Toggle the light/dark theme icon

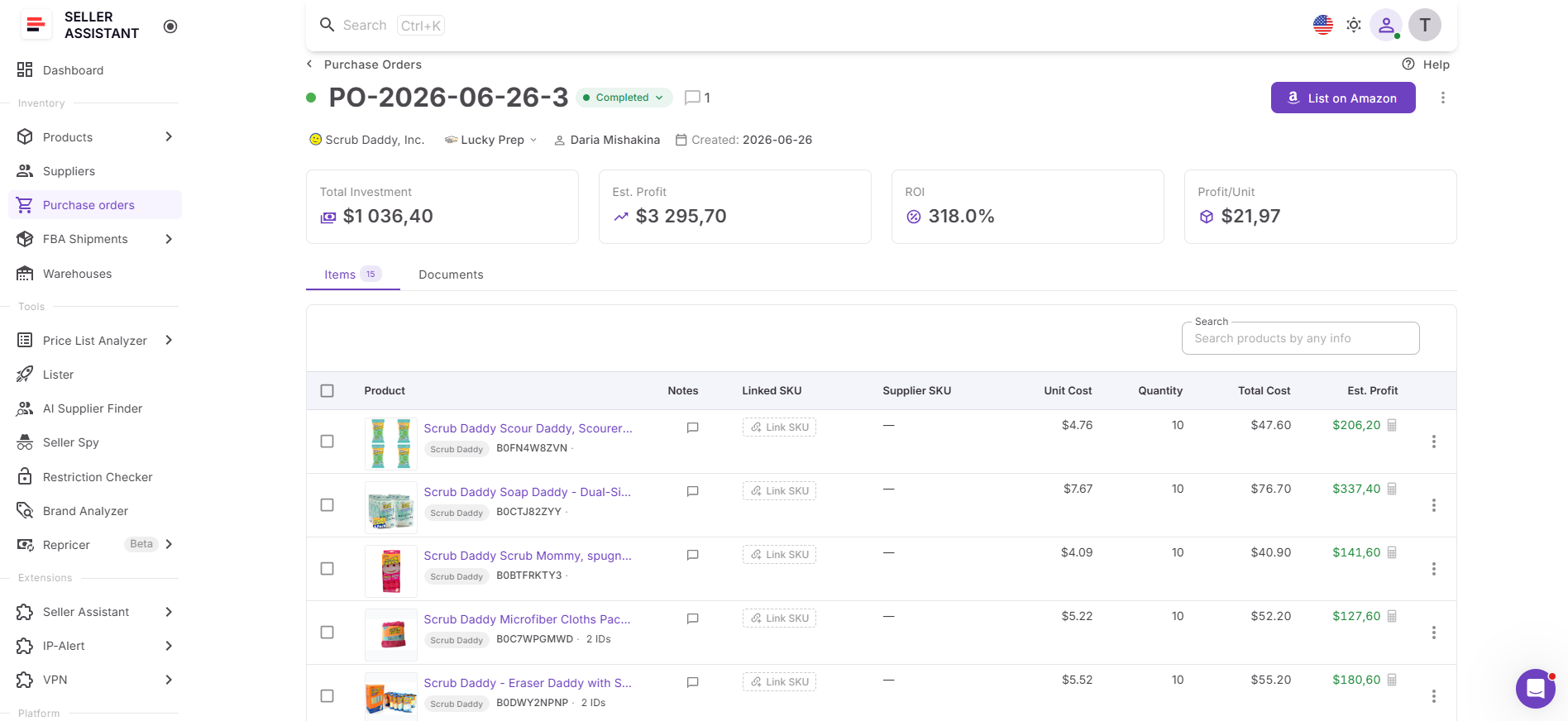[1354, 25]
